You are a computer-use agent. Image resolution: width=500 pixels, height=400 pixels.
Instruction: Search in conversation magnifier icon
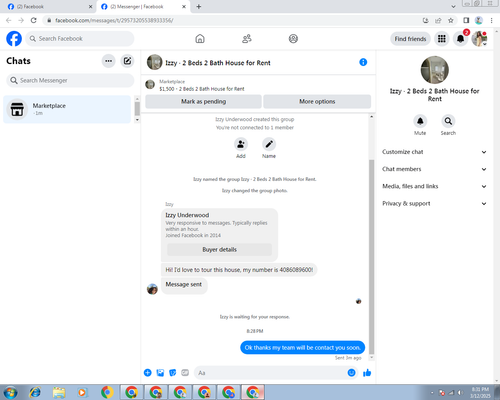448,121
